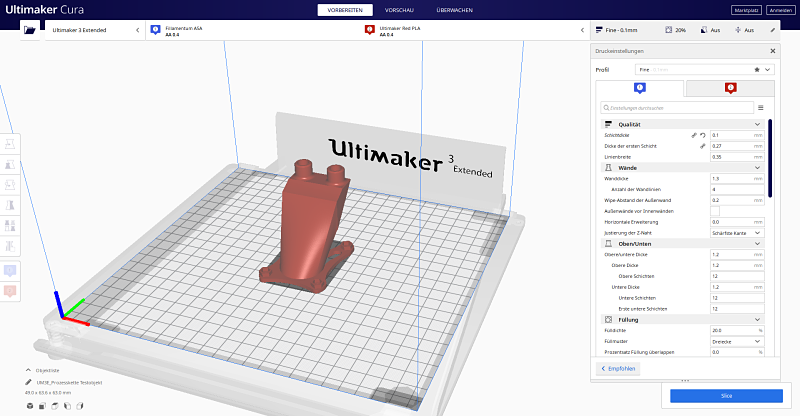Open the Justierung der Z-Naht dropdown
The width and height of the screenshot is (800, 416).
[x=736, y=233]
